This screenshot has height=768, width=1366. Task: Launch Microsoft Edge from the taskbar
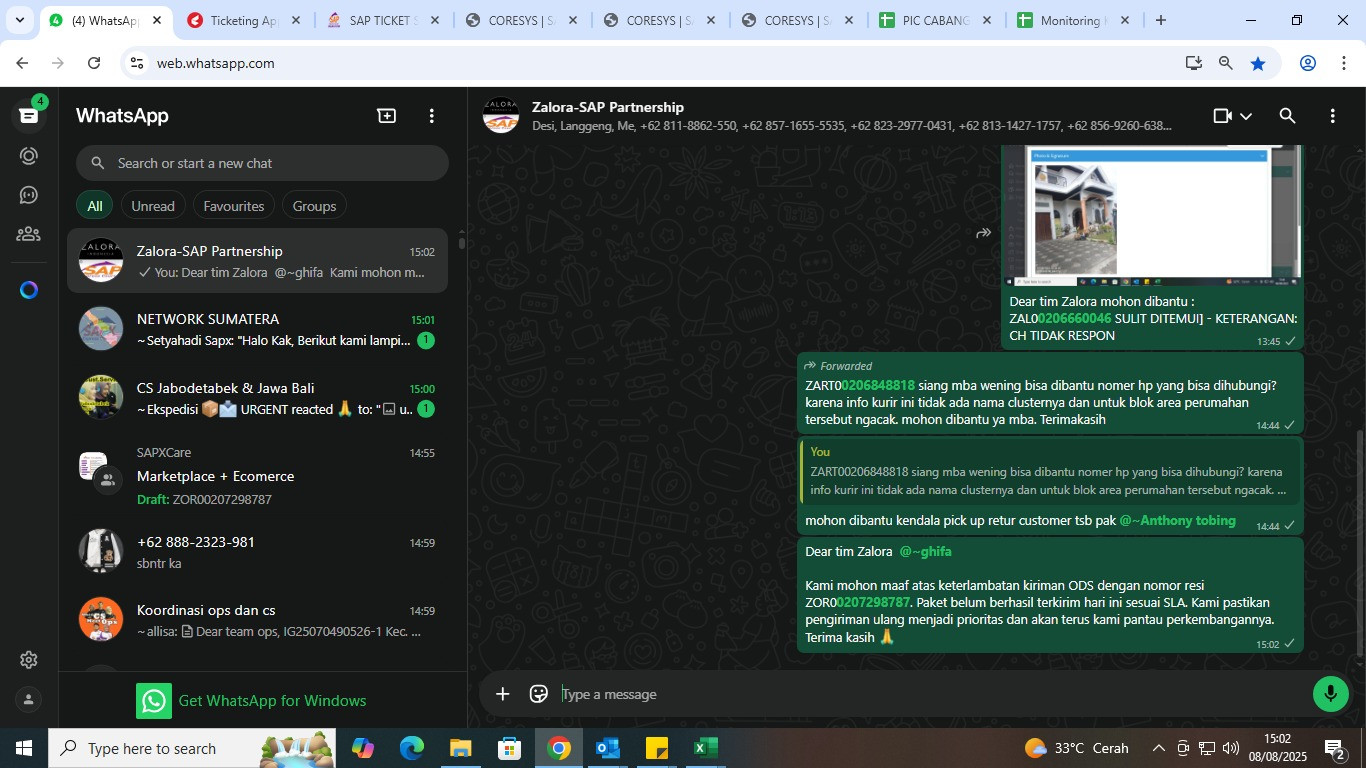pyautogui.click(x=412, y=748)
